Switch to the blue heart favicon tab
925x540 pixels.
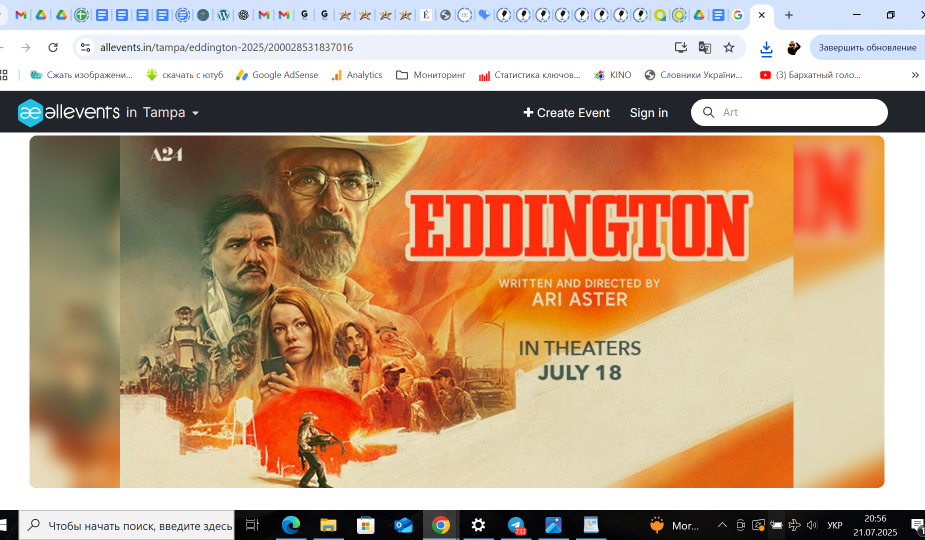coord(484,15)
